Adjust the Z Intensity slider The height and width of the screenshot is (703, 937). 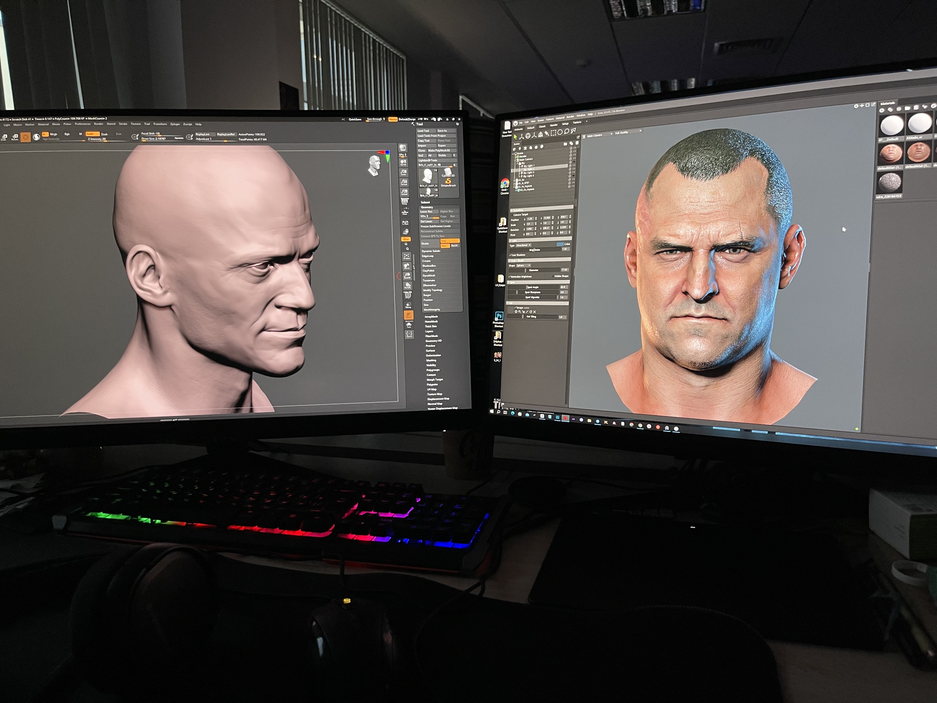coord(108,139)
